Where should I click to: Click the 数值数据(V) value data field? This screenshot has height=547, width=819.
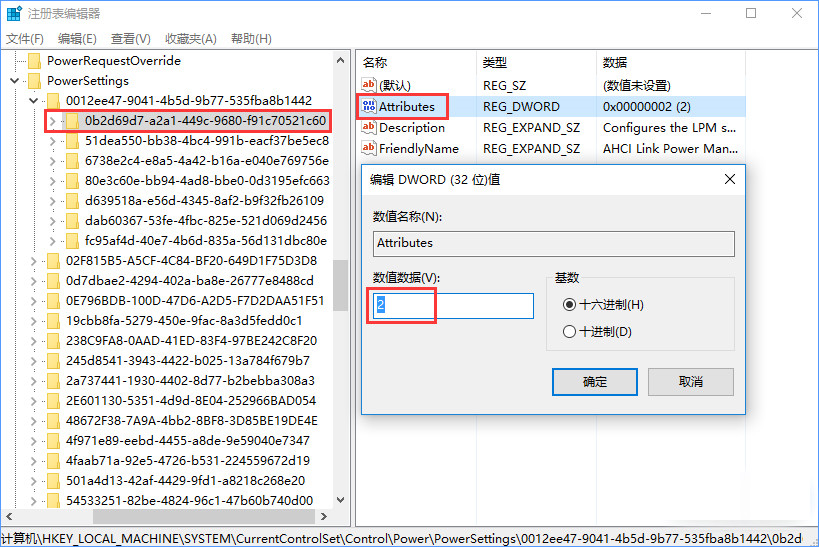click(454, 306)
